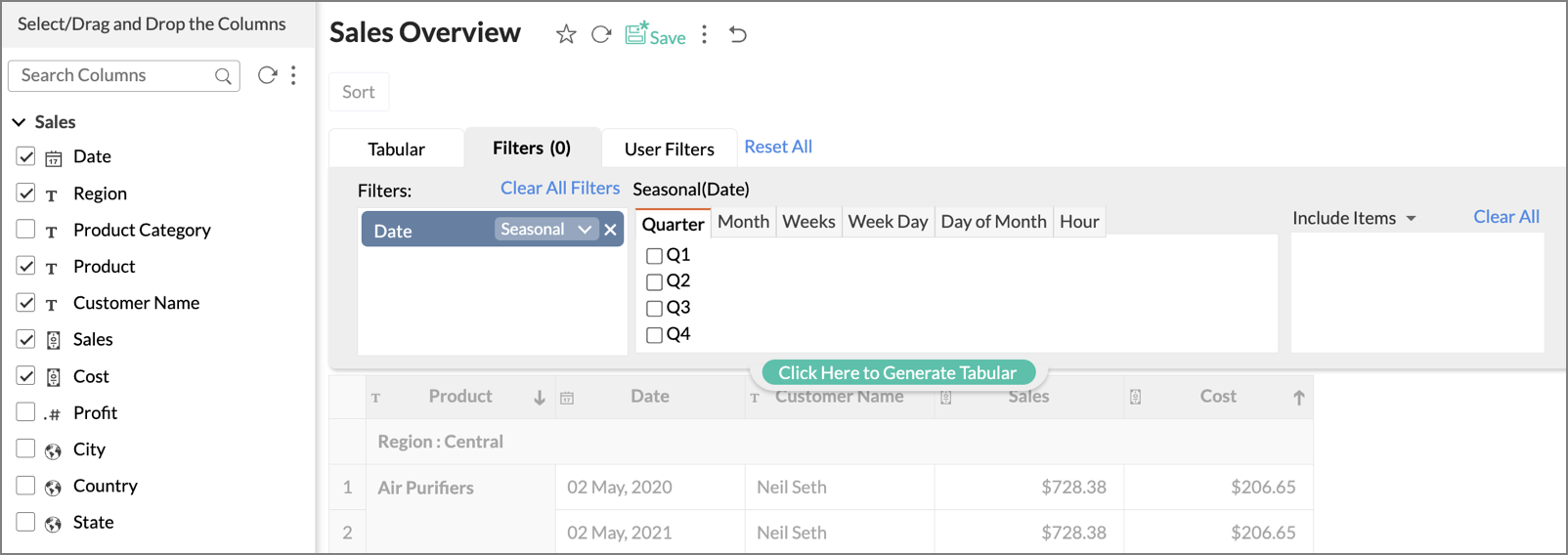Refresh the Sales Overview report
This screenshot has height=555, width=1568.
601,35
